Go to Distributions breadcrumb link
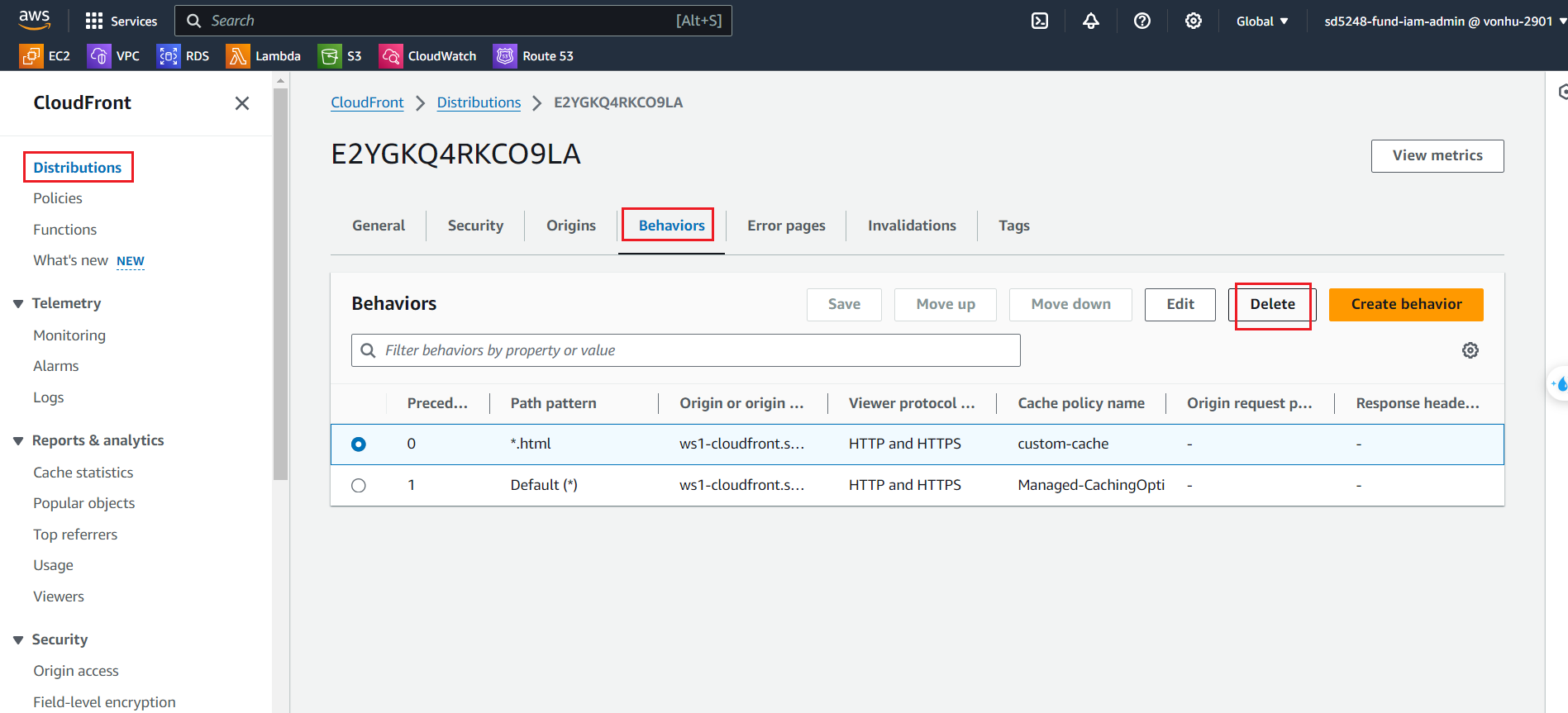This screenshot has width=1568, height=713. coord(479,102)
